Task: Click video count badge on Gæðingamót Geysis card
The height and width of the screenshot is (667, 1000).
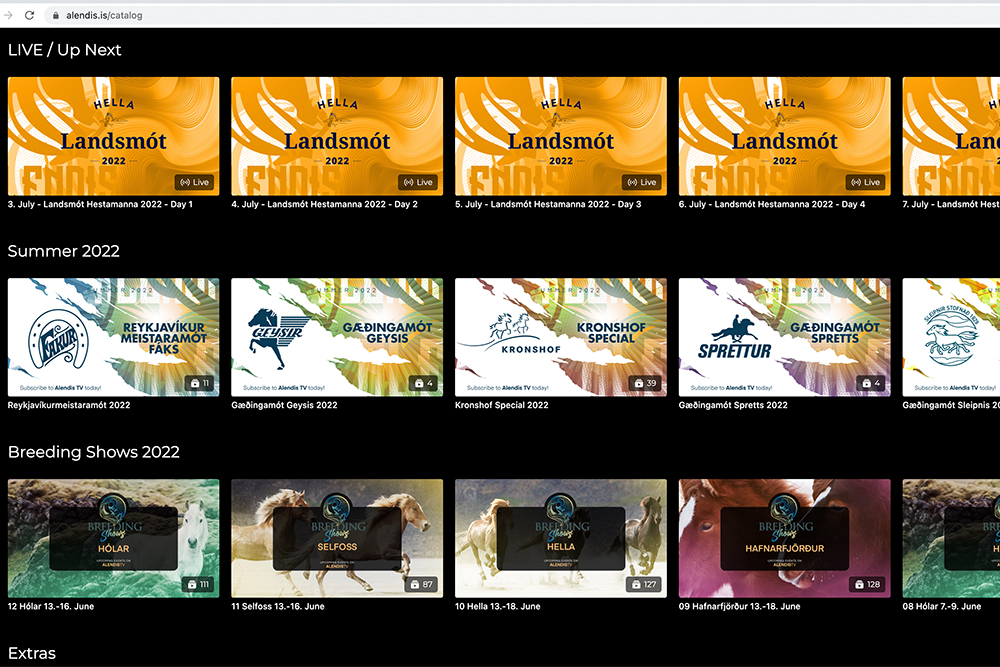Action: pos(424,383)
